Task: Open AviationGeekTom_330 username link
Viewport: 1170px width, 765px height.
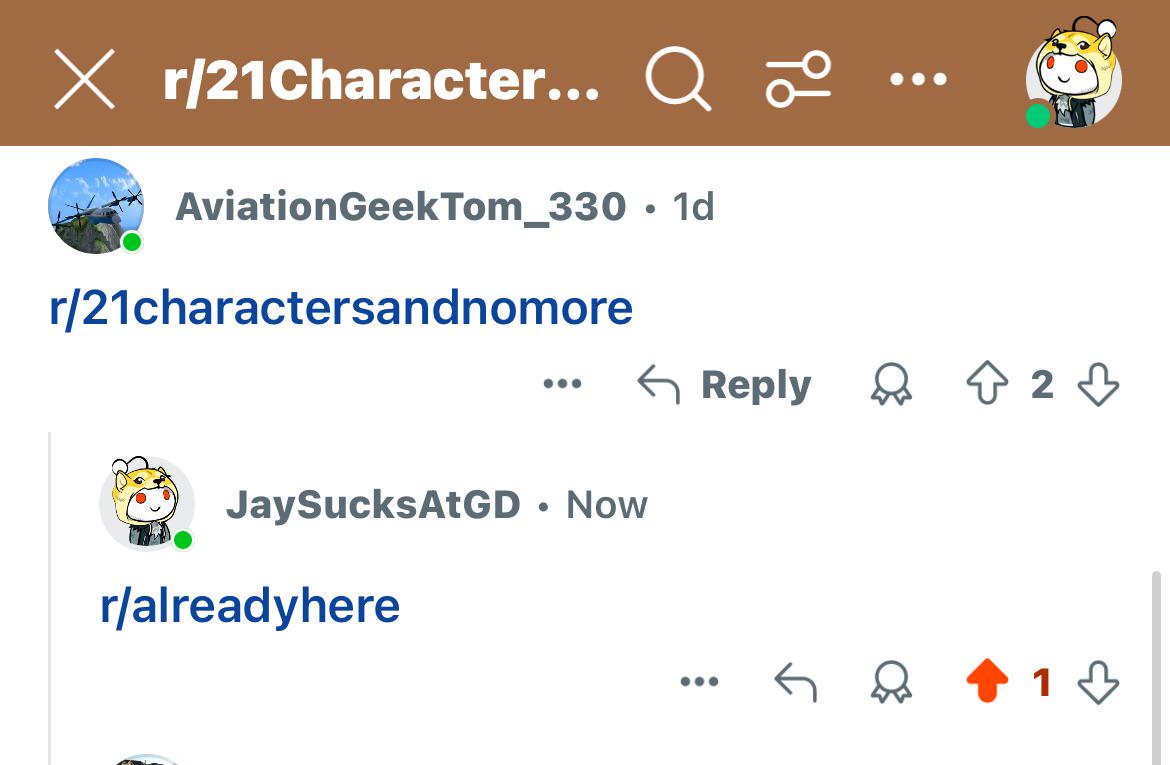Action: [x=401, y=207]
